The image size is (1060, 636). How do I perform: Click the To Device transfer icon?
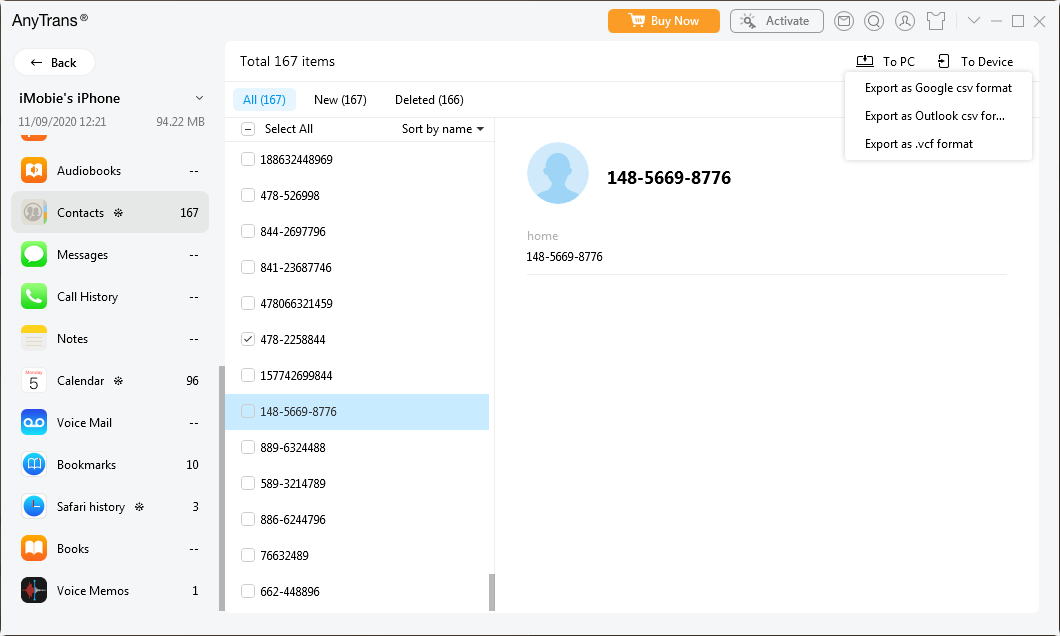(x=944, y=62)
